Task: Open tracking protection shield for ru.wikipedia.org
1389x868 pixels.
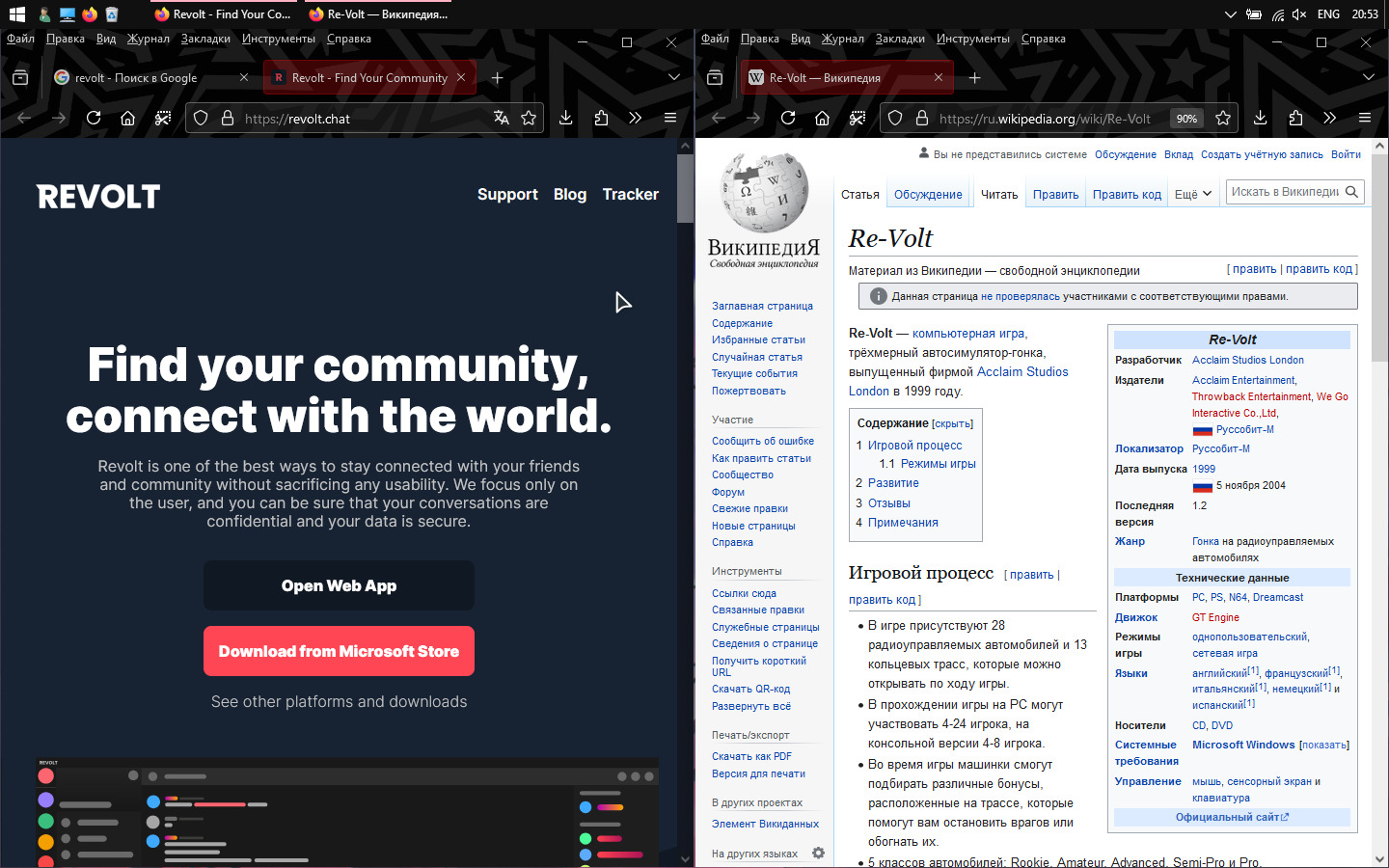Action: [x=895, y=118]
